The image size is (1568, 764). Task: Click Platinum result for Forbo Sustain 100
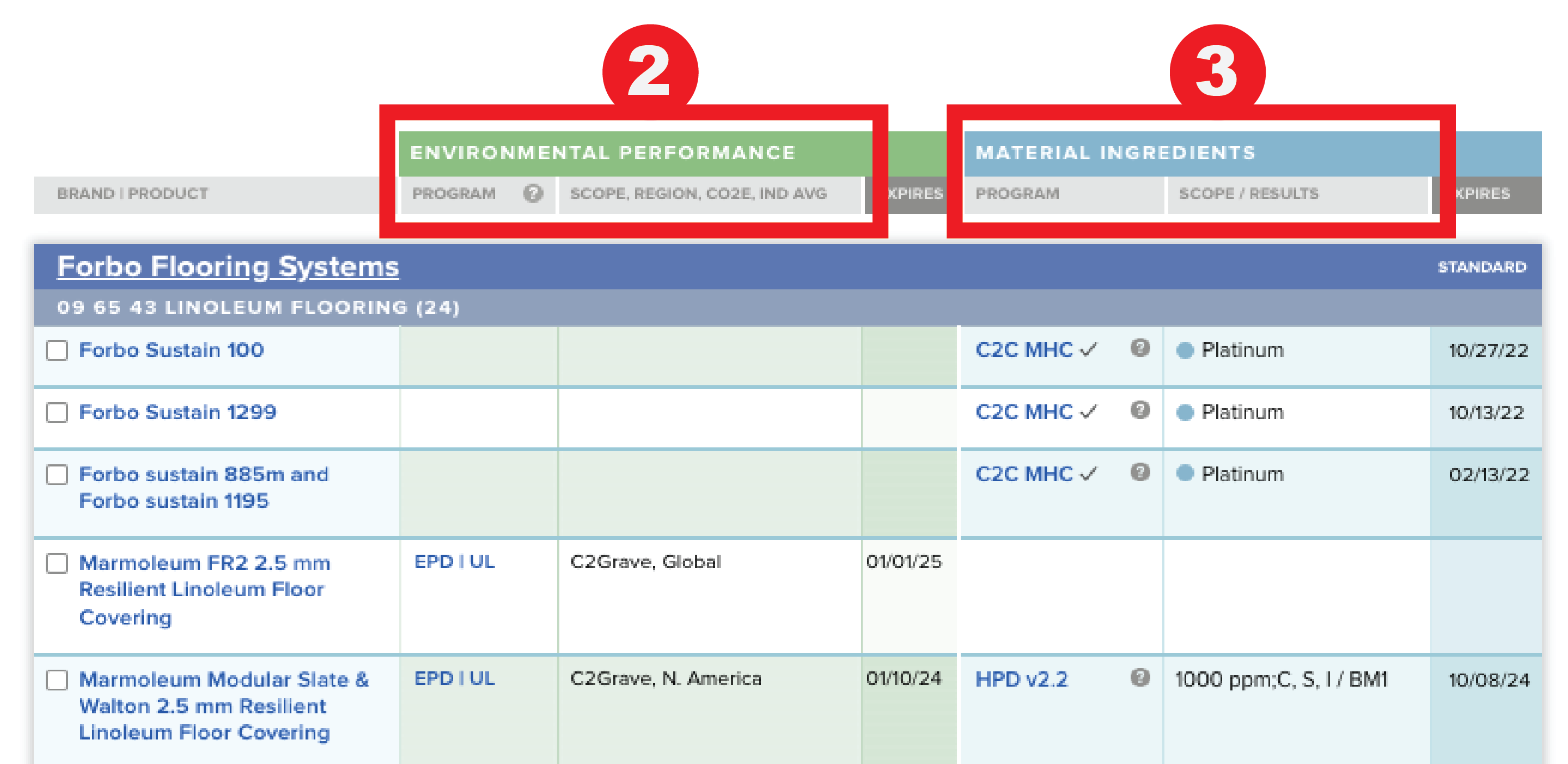click(1242, 350)
